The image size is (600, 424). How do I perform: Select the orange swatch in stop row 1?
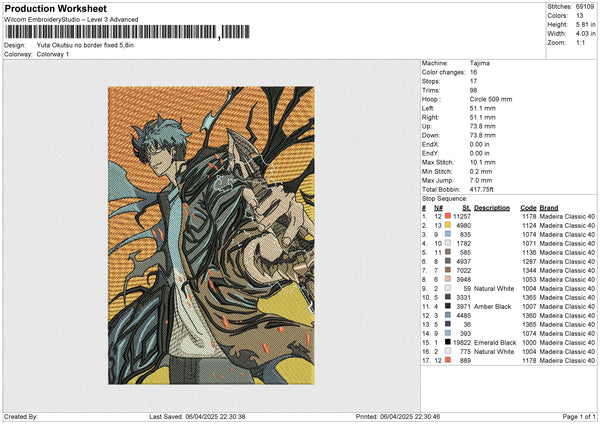447,217
